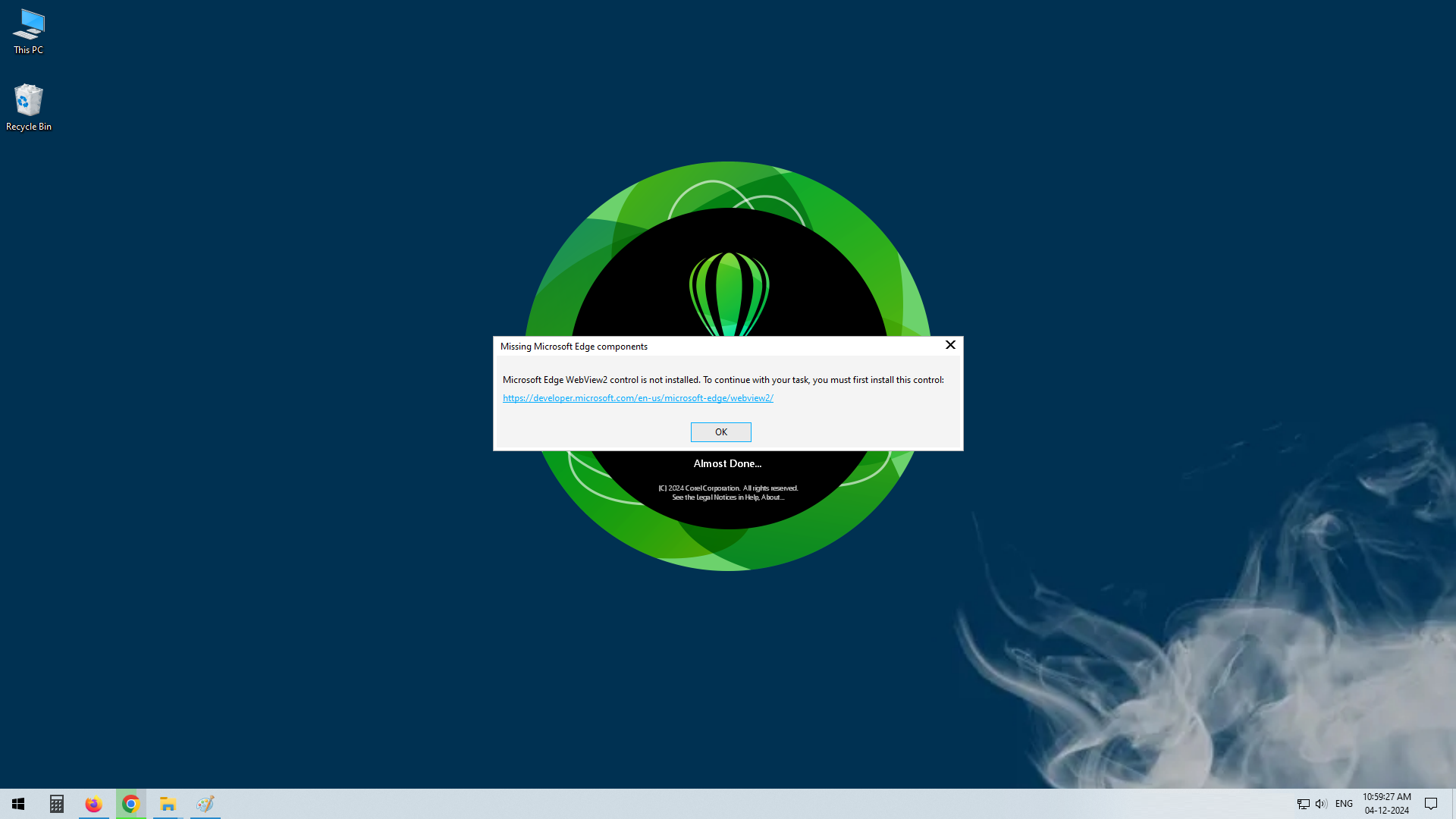Screen dimensions: 1456x819
Task: Open File Explorer from the taskbar
Action: pyautogui.click(x=168, y=804)
